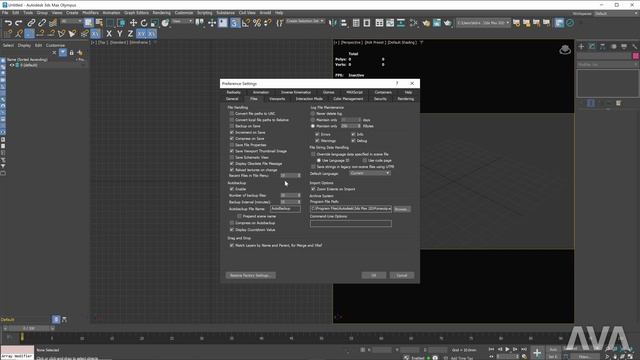This screenshot has height=360, width=640.
Task: Switch to the Viewports tab
Action: (277, 99)
